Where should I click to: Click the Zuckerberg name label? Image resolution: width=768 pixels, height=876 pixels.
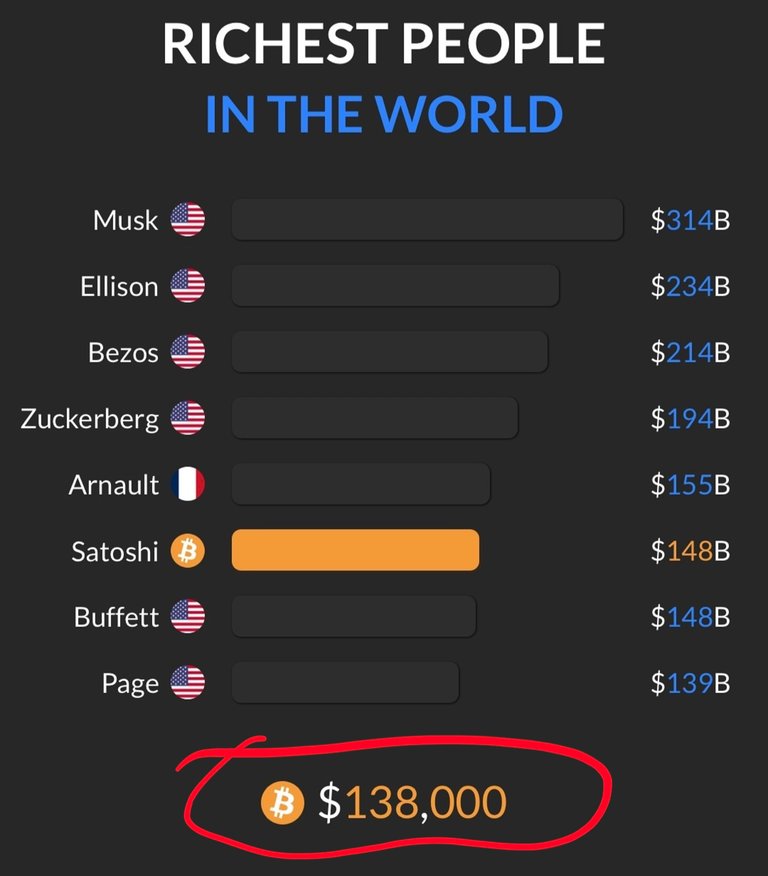(90, 419)
